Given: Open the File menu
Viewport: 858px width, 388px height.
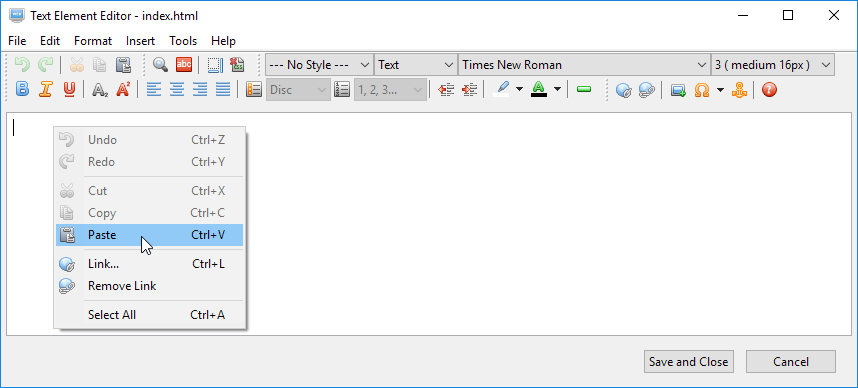Looking at the screenshot, I should 17,41.
